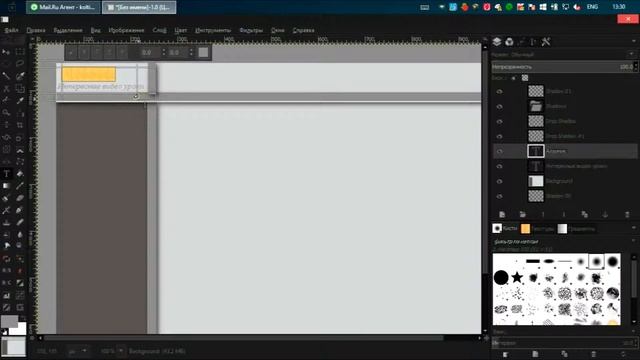Click the text color swatch on canvas toolbar
This screenshot has width=640, height=360.
pyautogui.click(x=203, y=52)
